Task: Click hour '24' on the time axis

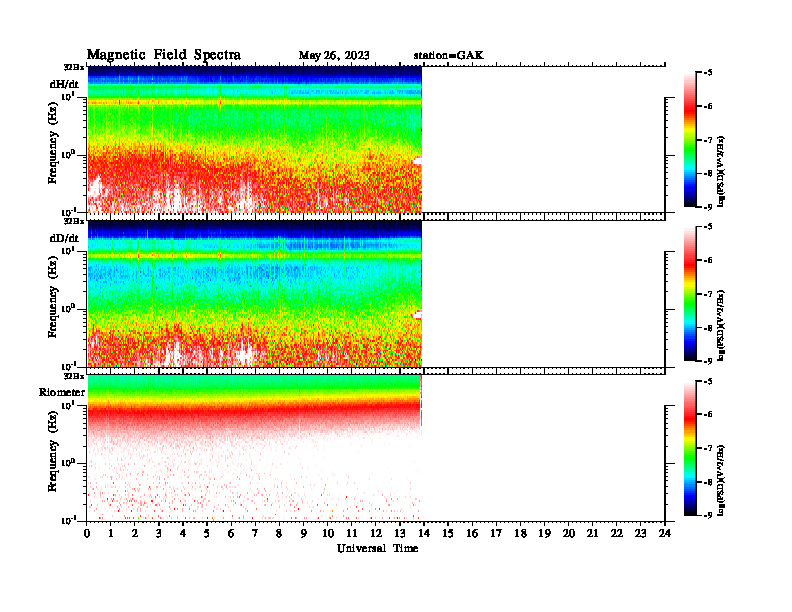Action: (665, 534)
